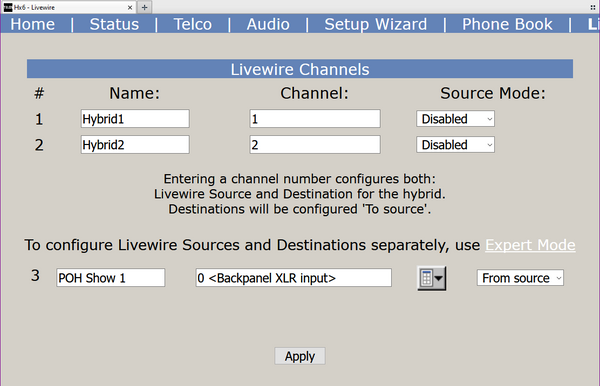Go to the Home page
Viewport: 600px width, 386px height.
tap(33, 24)
